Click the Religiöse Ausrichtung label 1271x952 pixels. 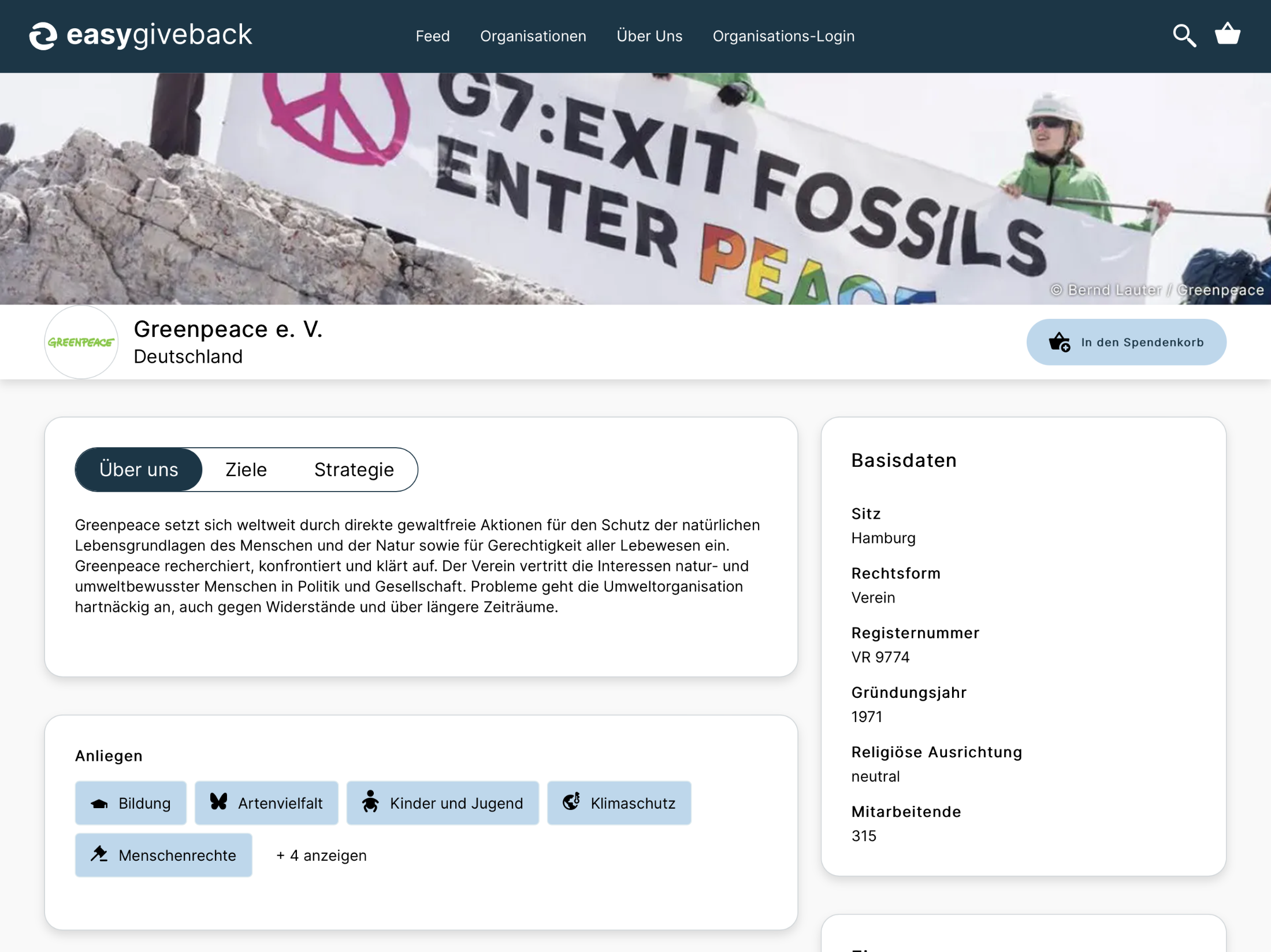936,752
